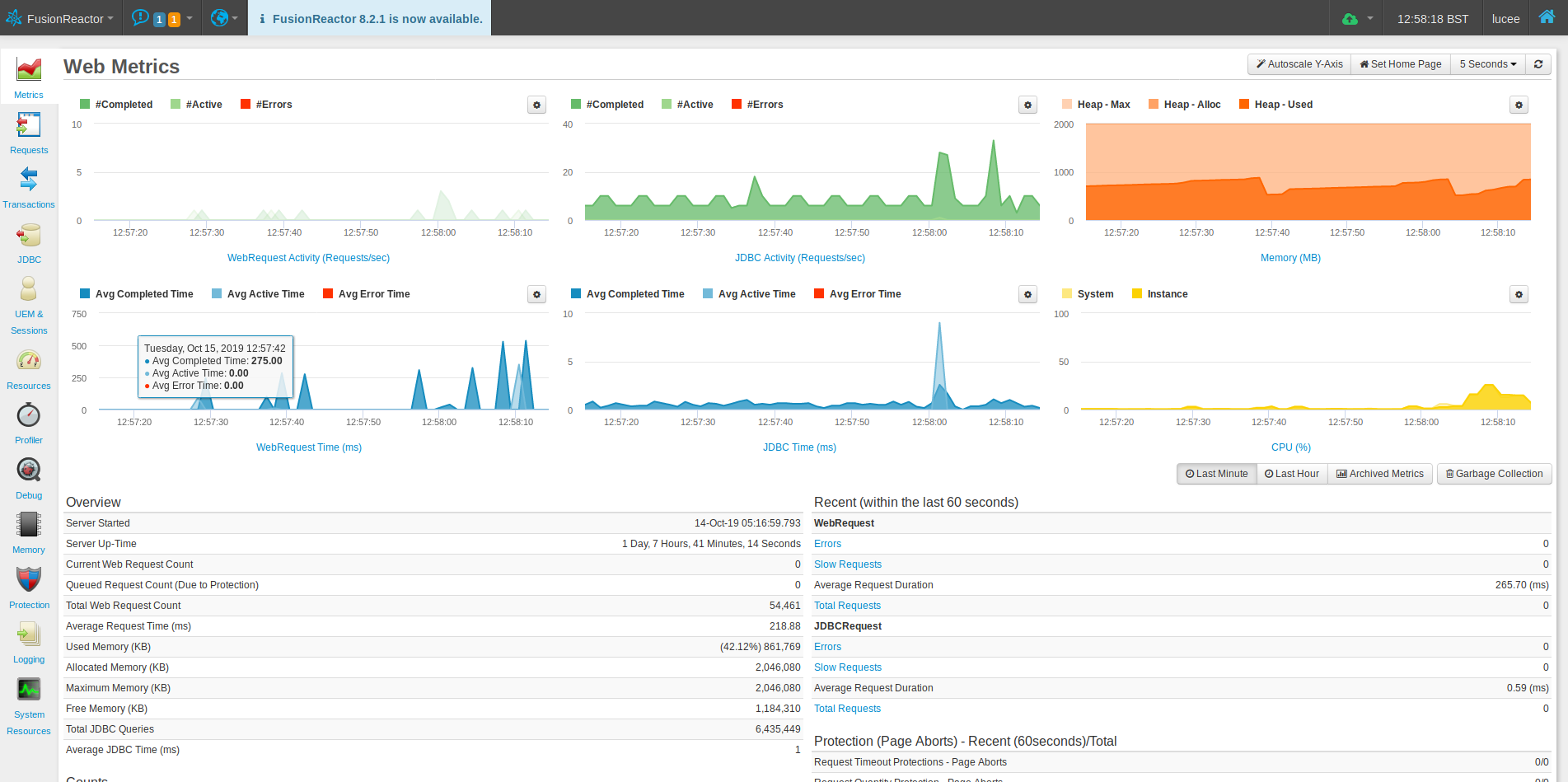The height and width of the screenshot is (782, 1568).
Task: Open the lucee user menu
Action: tap(1505, 18)
